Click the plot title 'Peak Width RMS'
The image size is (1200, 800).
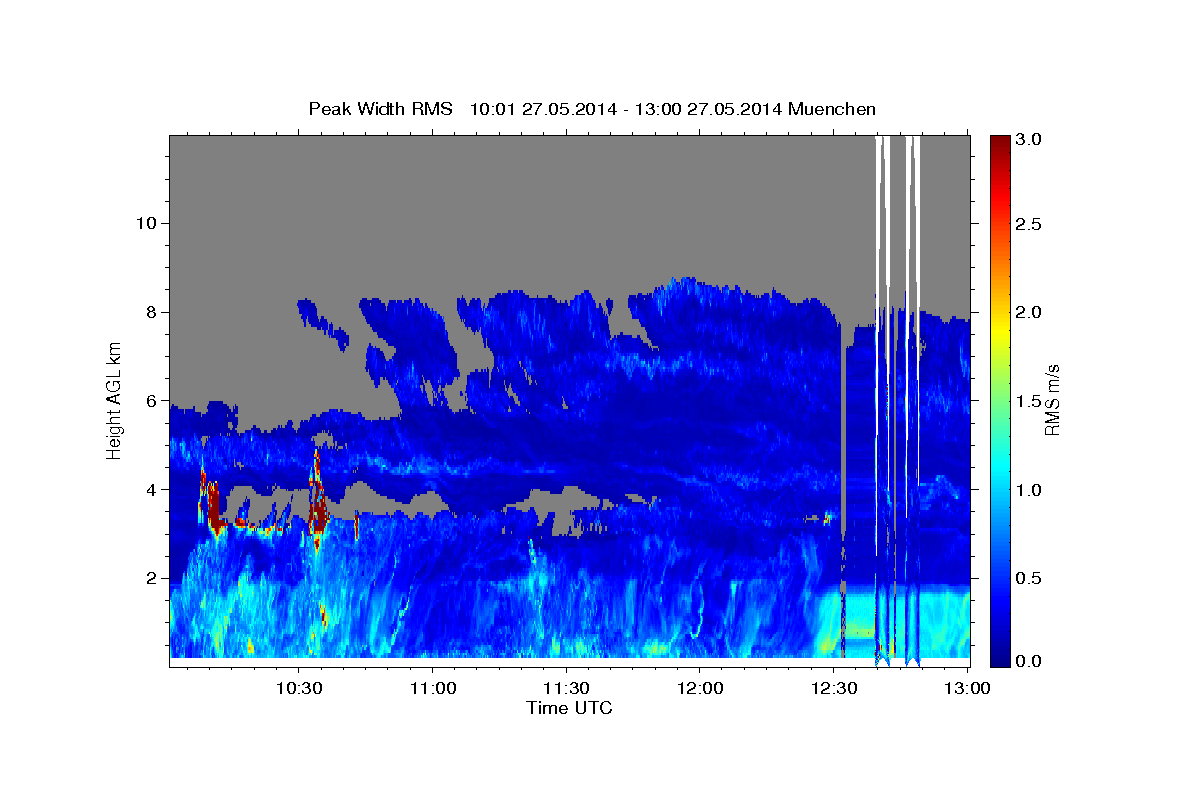380,109
